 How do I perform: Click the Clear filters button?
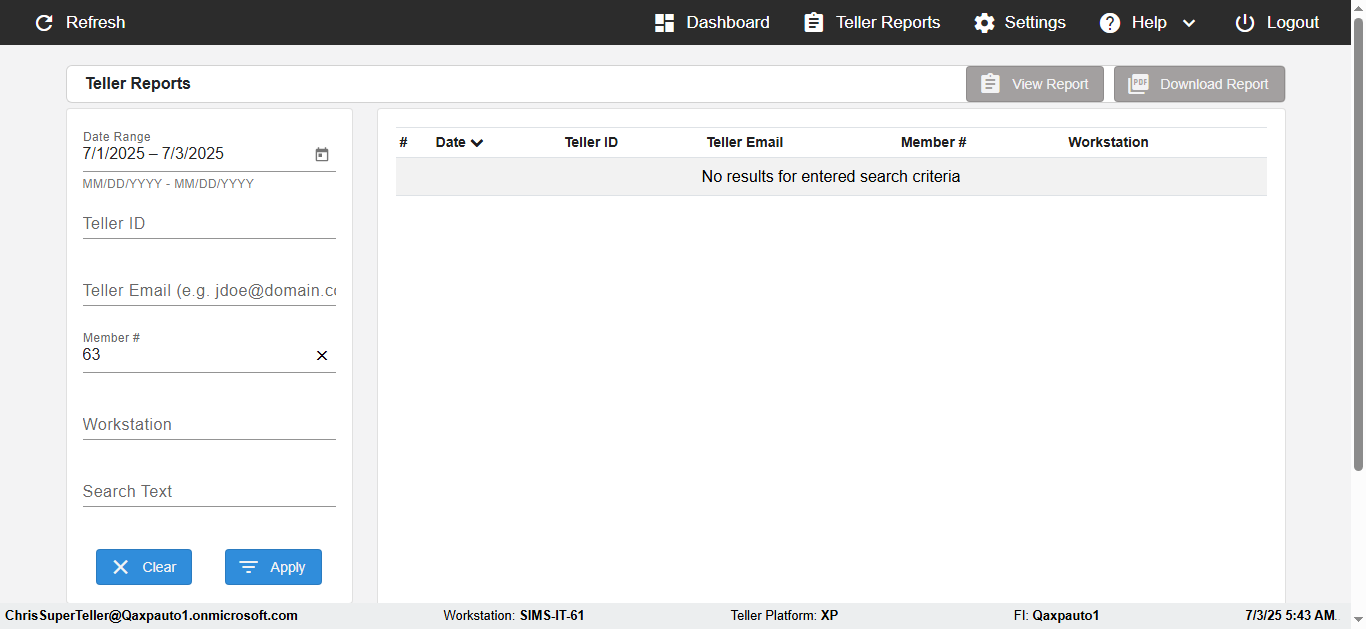tap(144, 567)
